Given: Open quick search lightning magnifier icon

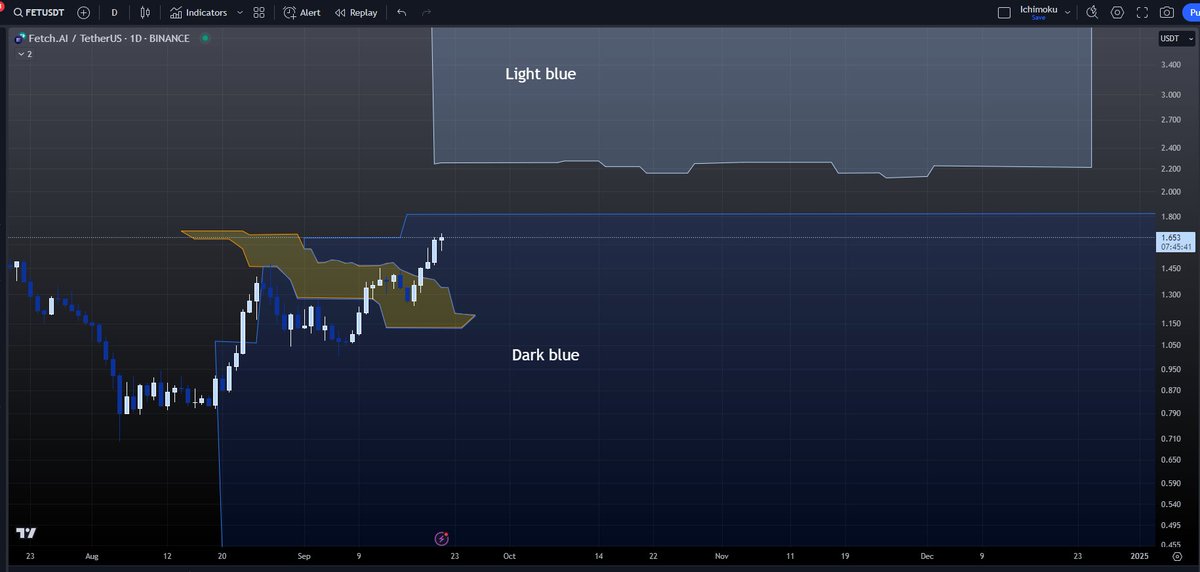Looking at the screenshot, I should click(x=1092, y=13).
